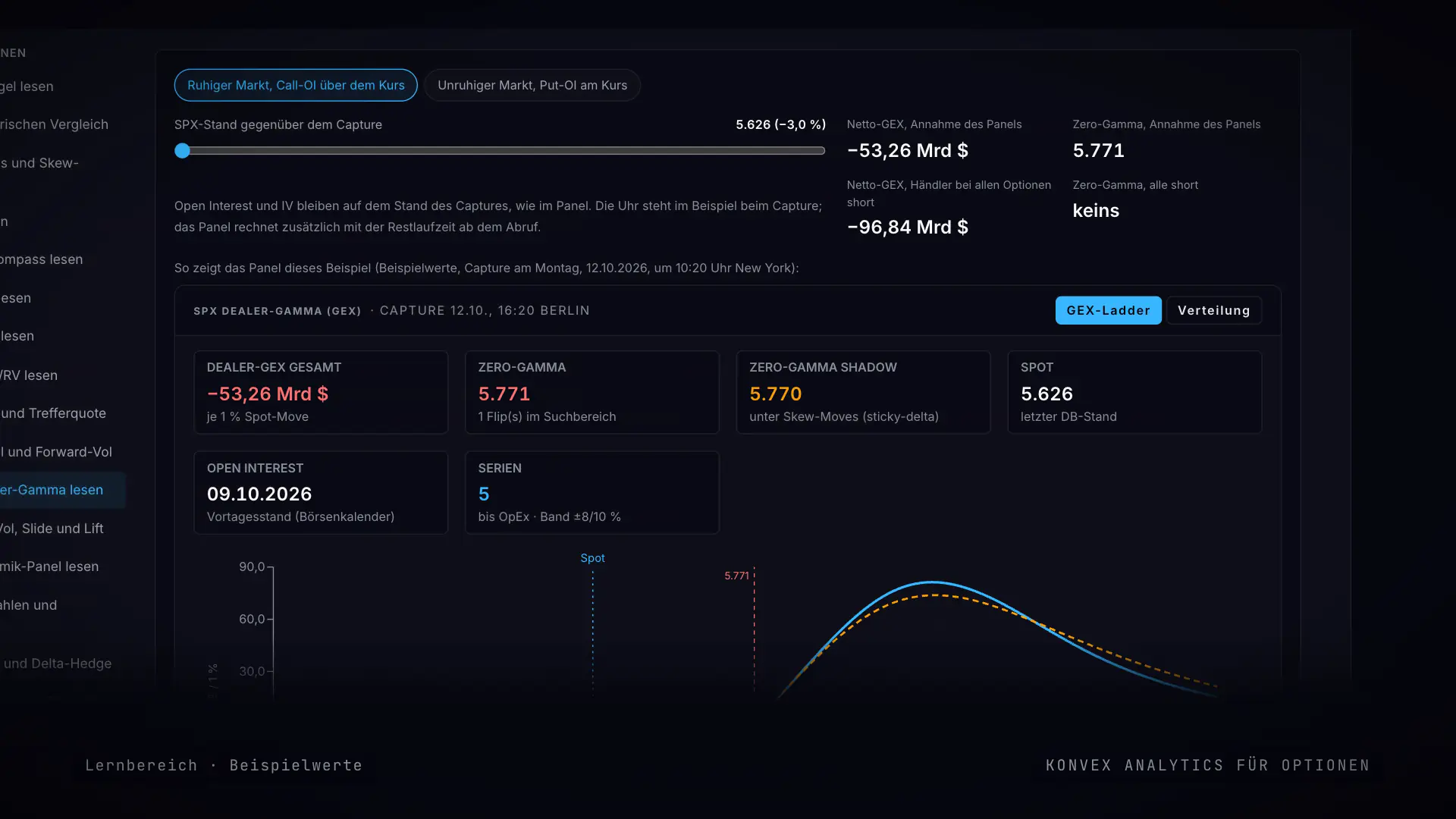Click the slider readout '5.626 (−3,0 %)'
Screen dimensions: 1456x819
[x=780, y=124]
